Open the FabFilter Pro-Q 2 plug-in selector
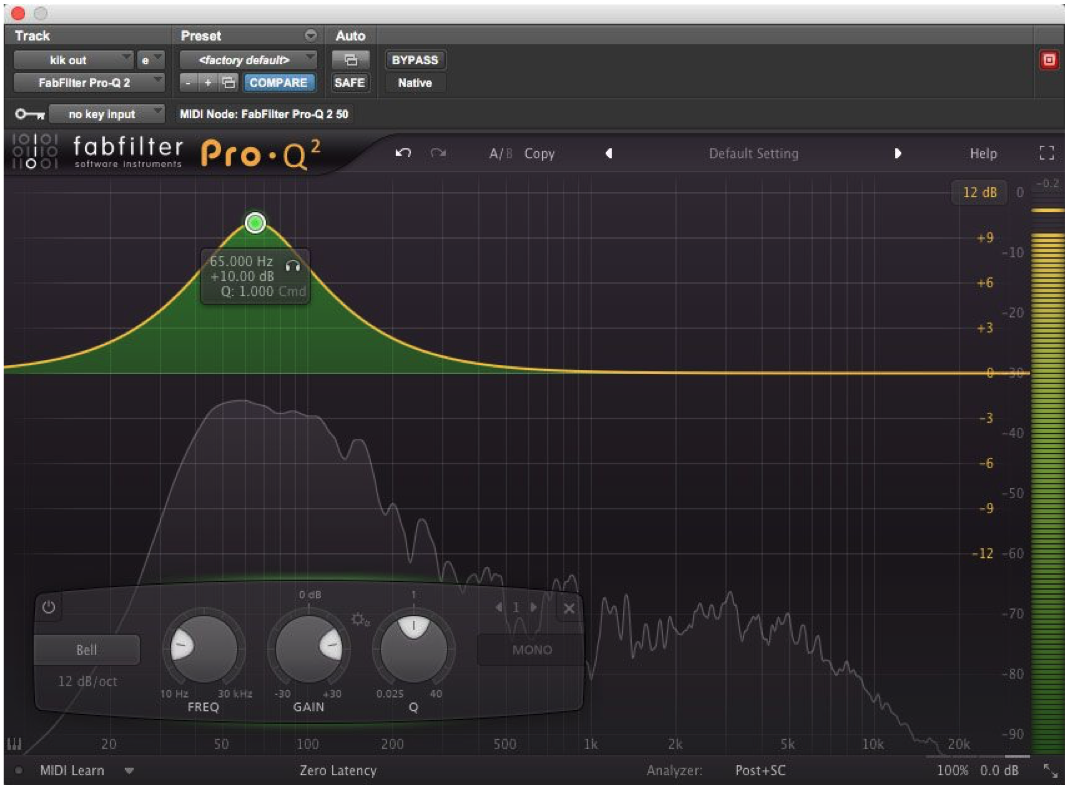 click(x=89, y=82)
